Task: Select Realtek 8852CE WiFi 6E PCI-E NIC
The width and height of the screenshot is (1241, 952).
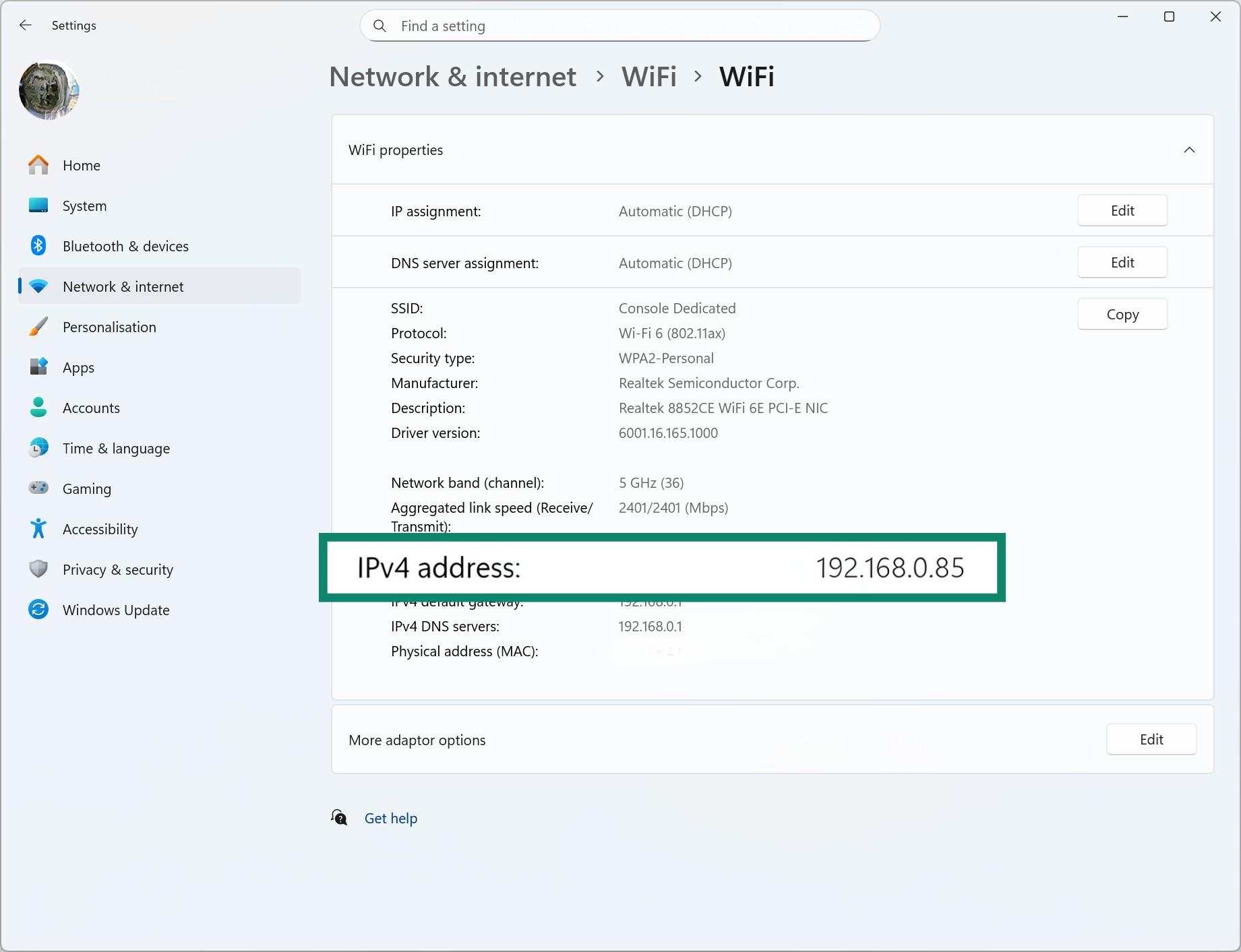Action: (723, 408)
